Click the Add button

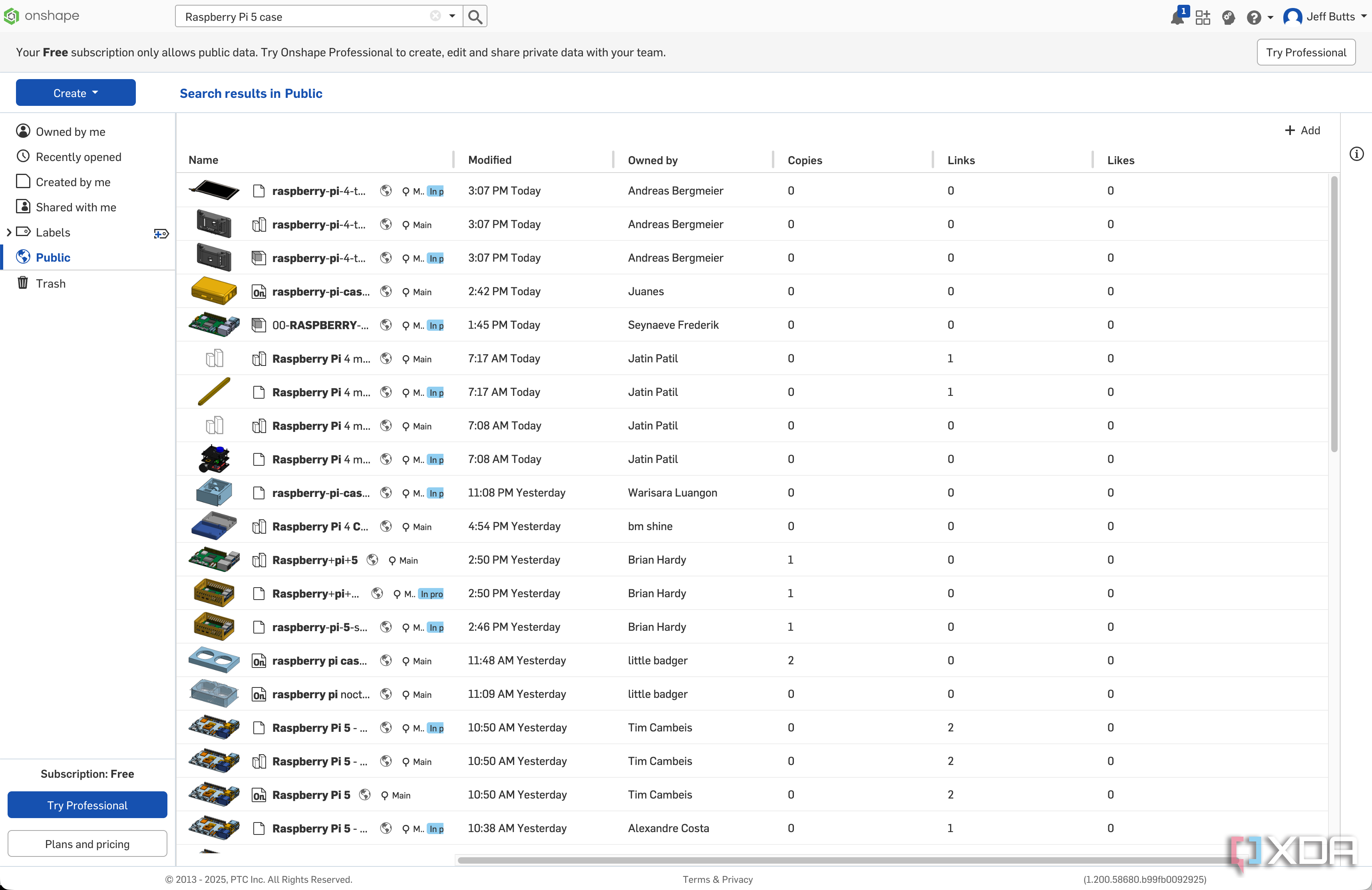1302,130
